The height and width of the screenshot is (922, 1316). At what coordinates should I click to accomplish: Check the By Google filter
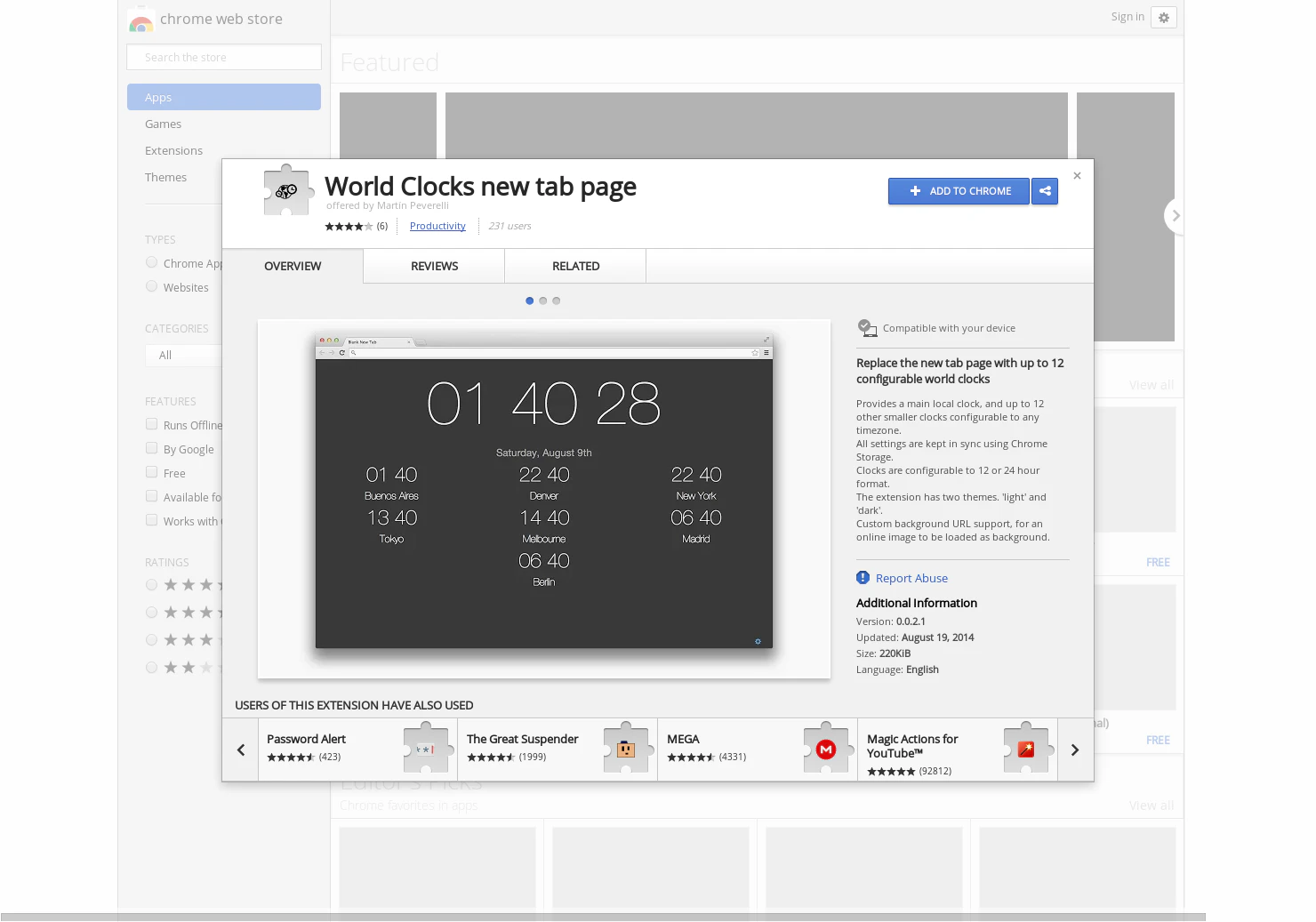(x=151, y=448)
